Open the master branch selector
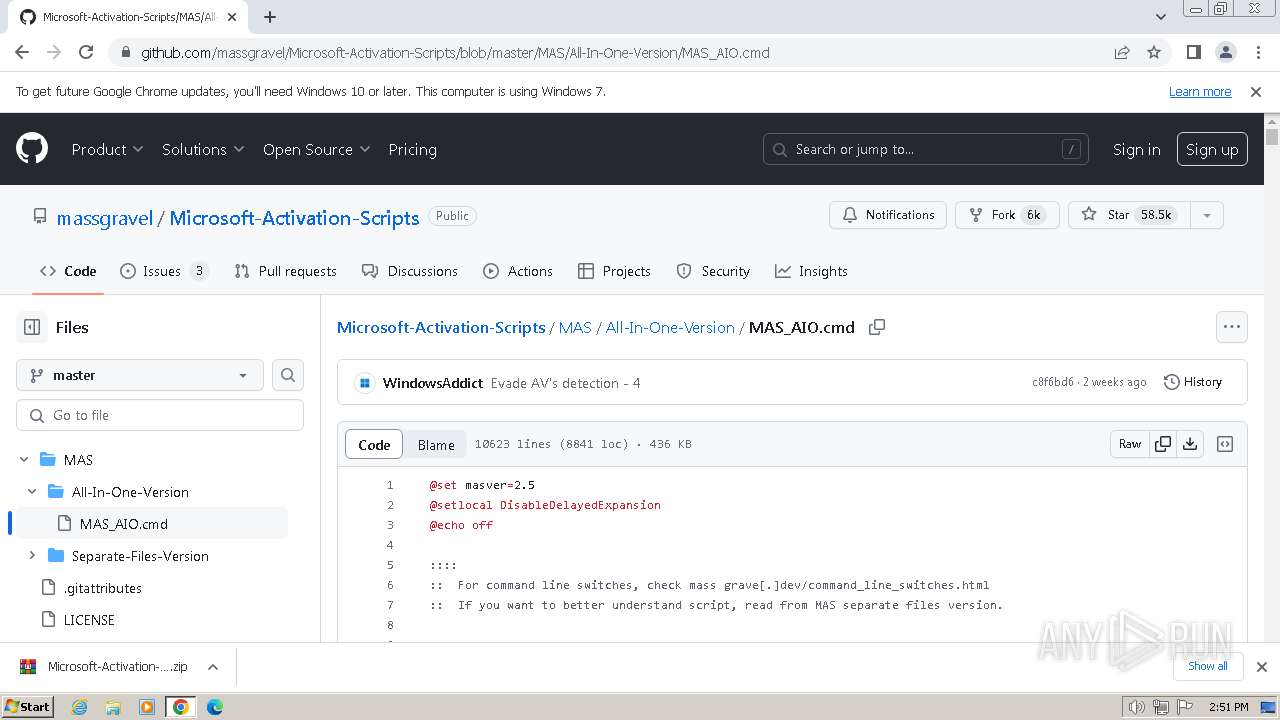This screenshot has width=1280, height=720. [x=140, y=375]
